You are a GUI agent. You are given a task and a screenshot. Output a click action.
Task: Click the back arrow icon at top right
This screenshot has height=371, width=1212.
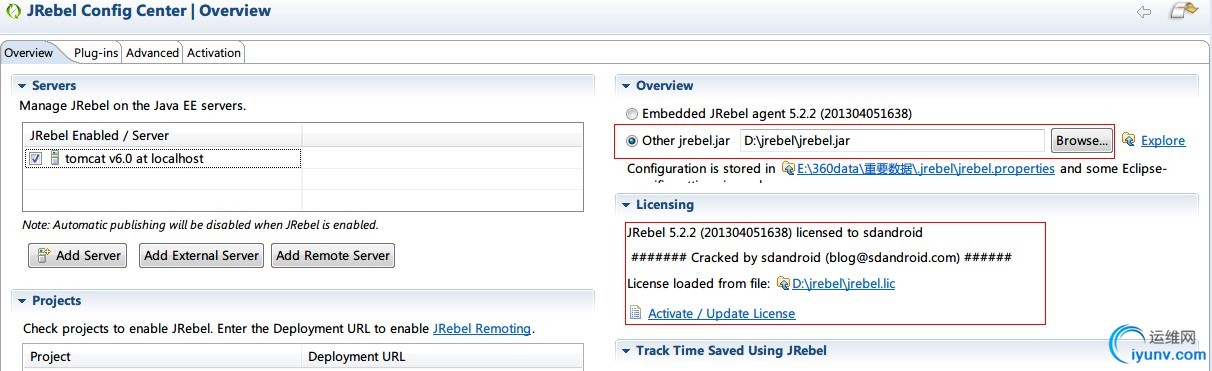click(x=1144, y=12)
